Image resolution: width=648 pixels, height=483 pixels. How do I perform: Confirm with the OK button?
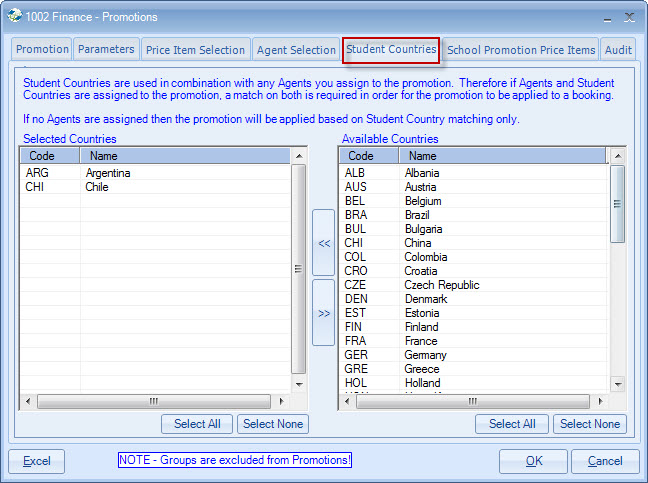534,461
